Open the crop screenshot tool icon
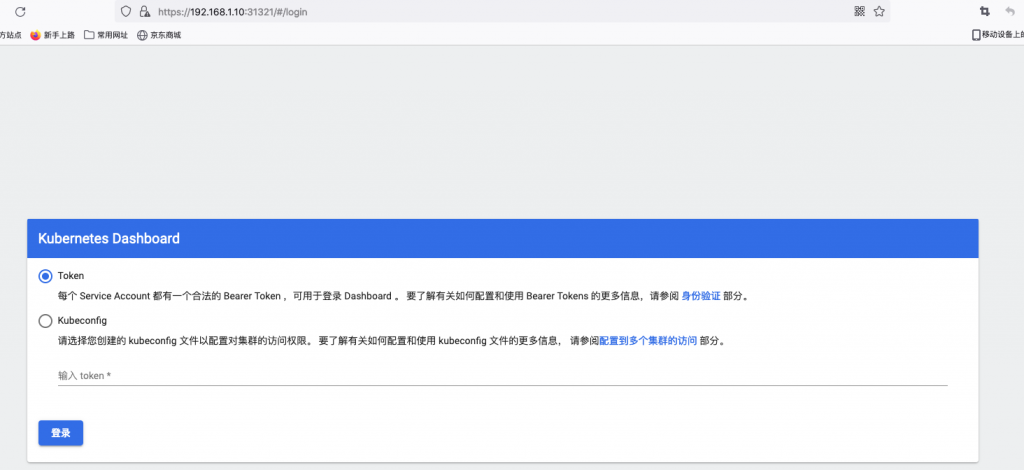Screen dimensions: 1024x470 click(x=984, y=11)
